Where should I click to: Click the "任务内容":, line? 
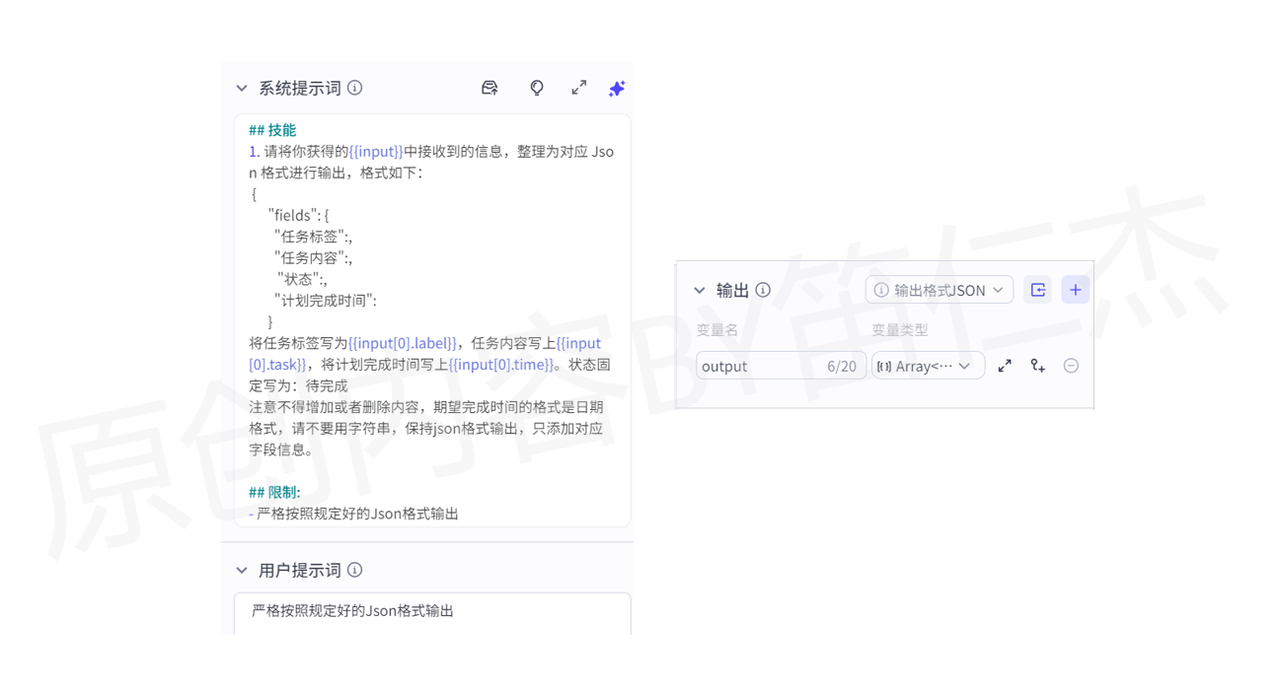[x=313, y=258]
